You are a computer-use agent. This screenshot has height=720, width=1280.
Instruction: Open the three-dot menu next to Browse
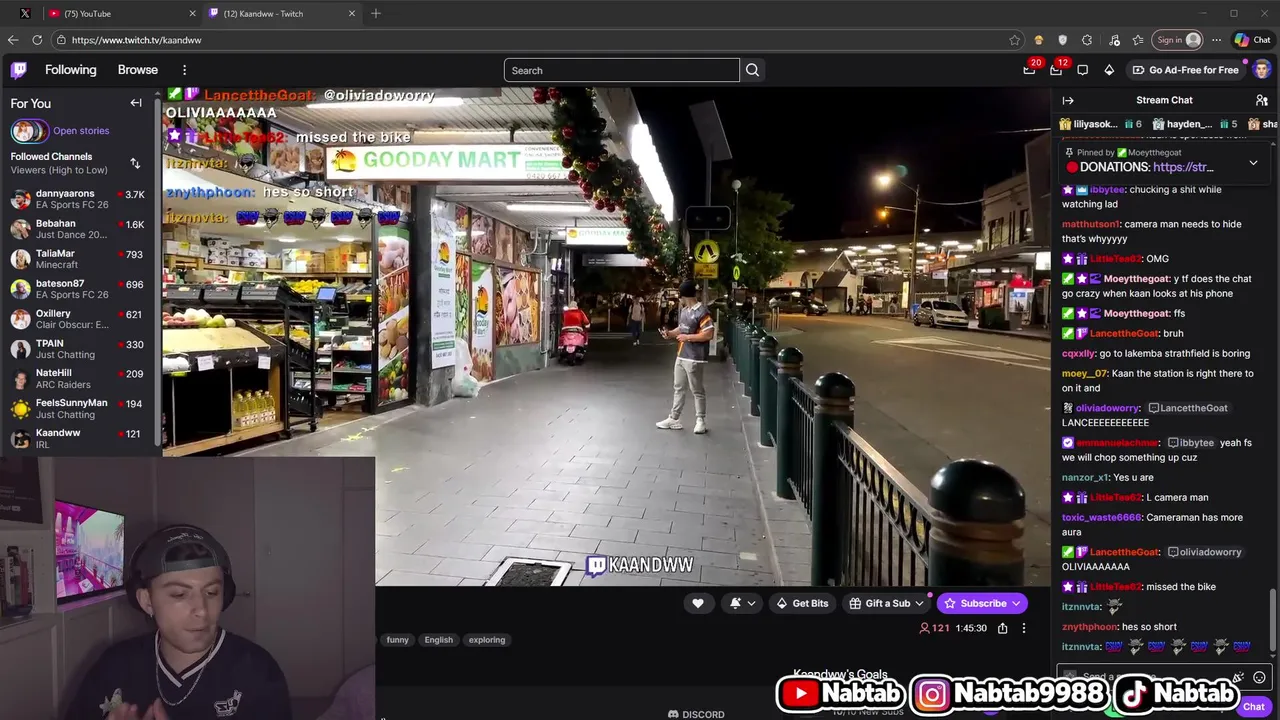click(184, 70)
